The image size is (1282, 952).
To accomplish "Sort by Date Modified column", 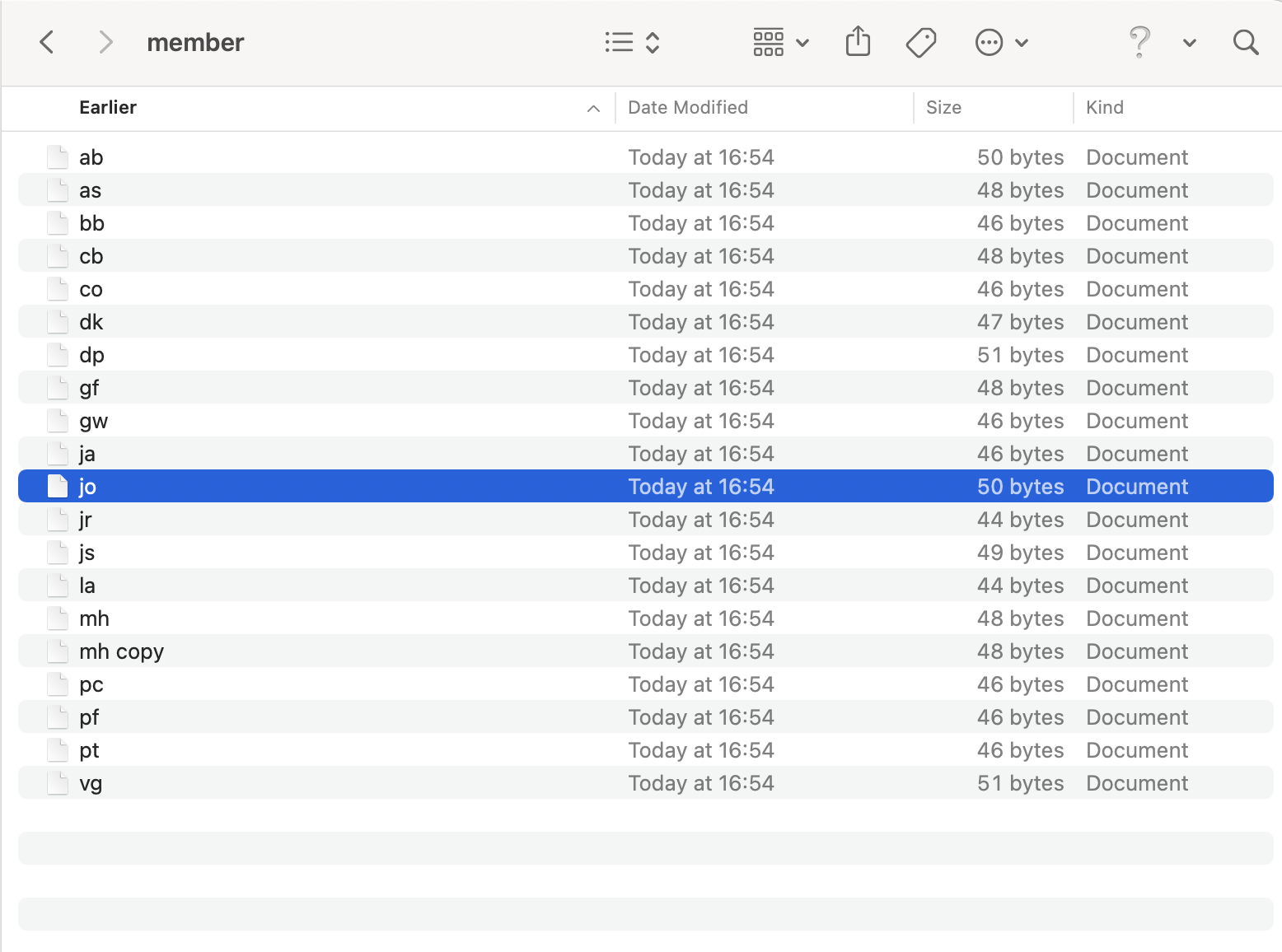I will (x=687, y=108).
